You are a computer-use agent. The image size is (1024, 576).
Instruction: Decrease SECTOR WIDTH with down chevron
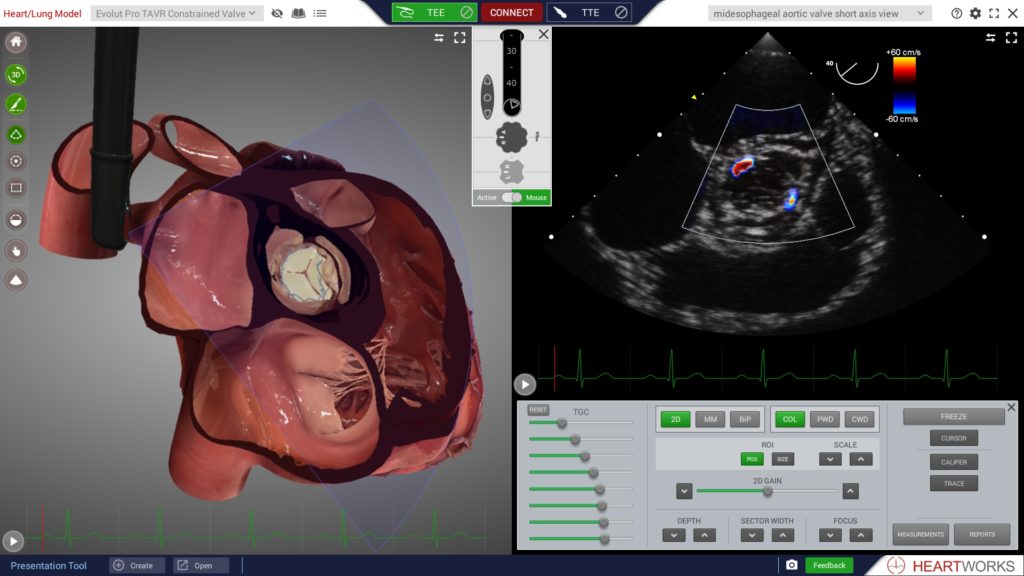(x=752, y=536)
